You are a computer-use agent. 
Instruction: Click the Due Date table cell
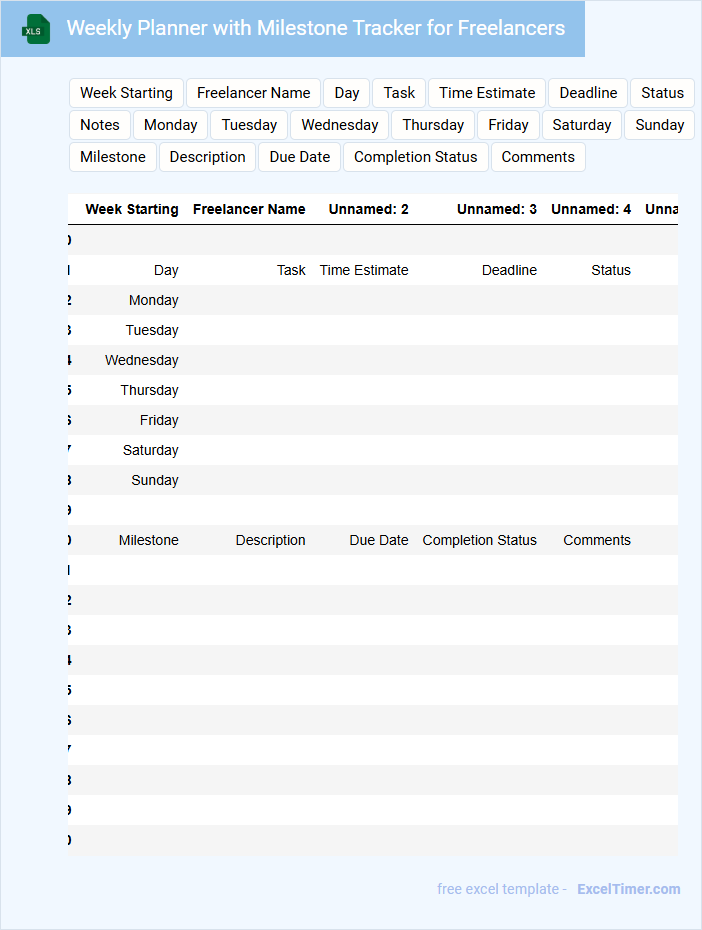pos(379,540)
